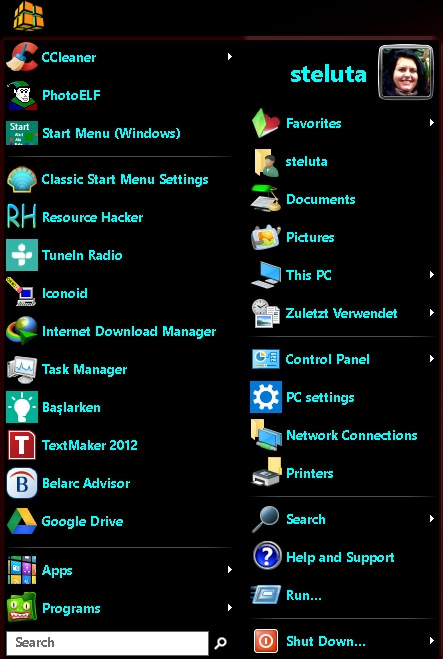Click the Başlarken lightbulb icon

point(22,407)
